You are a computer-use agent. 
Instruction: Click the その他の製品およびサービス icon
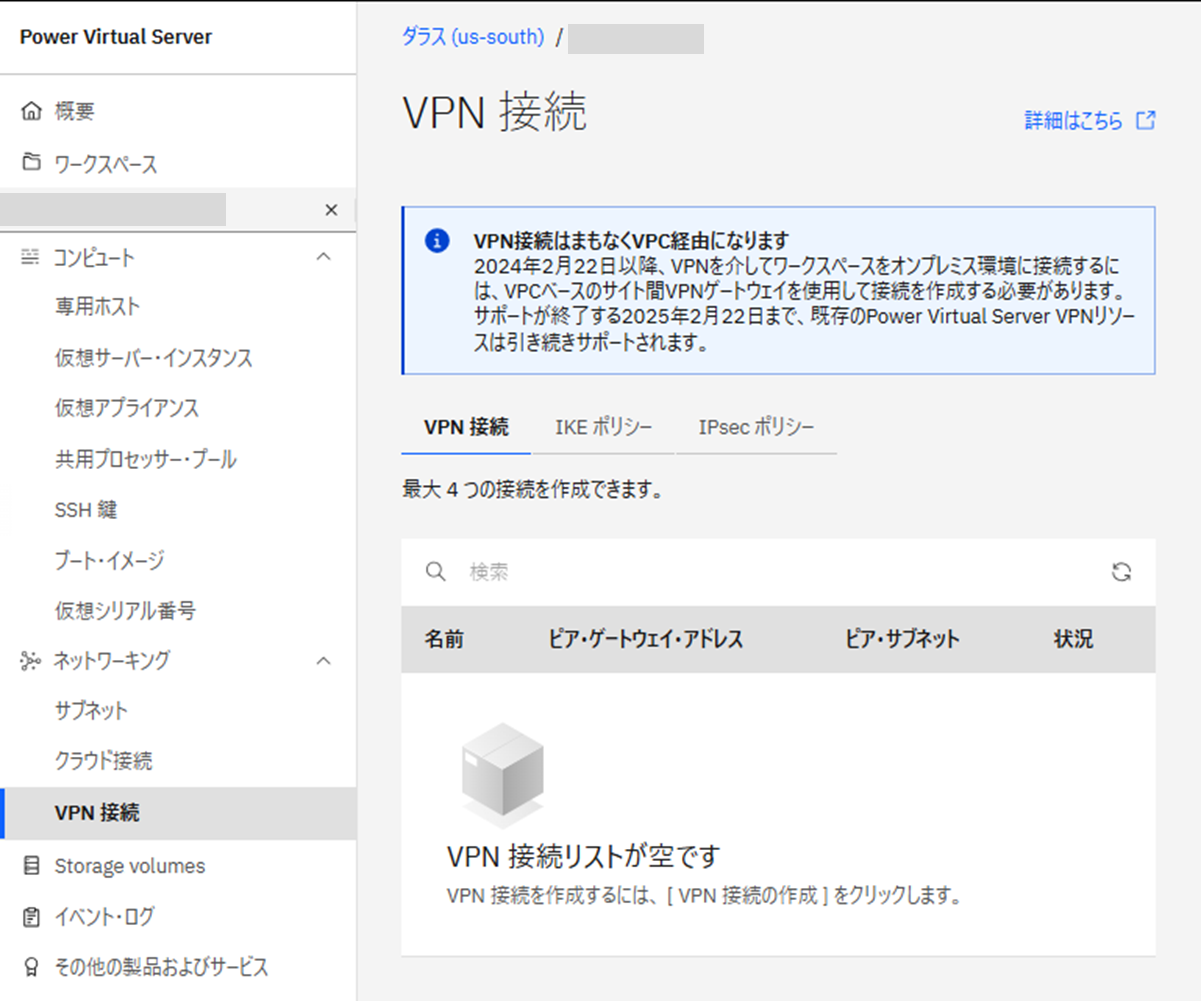click(32, 967)
